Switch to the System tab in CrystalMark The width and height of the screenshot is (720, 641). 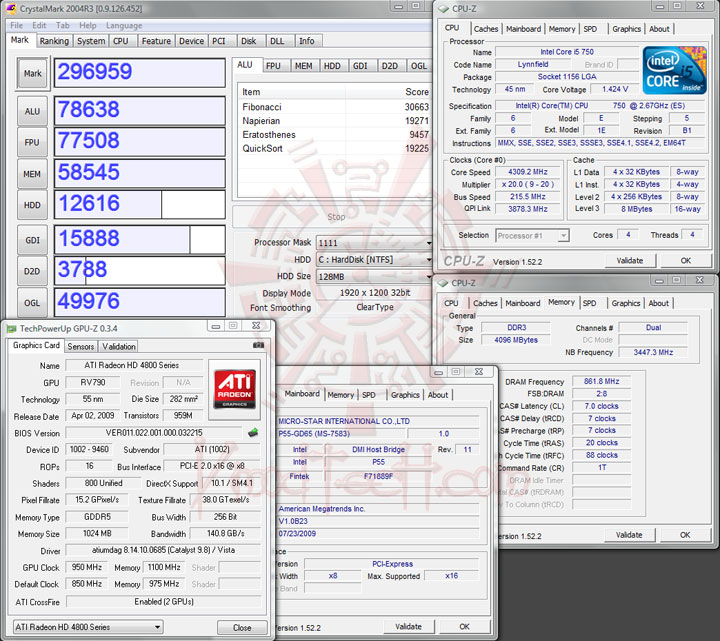coord(91,41)
